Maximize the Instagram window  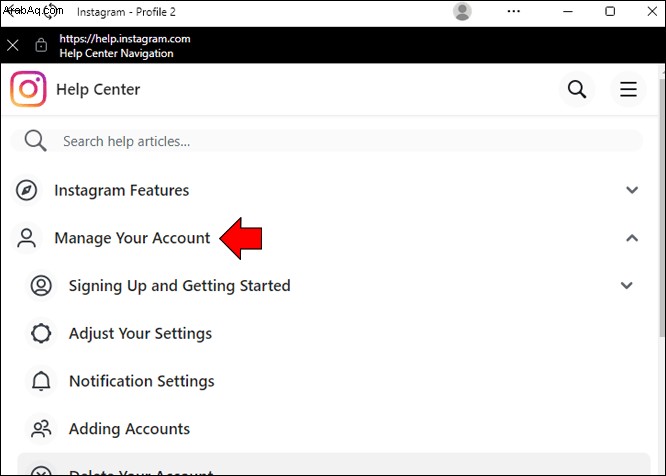coord(610,11)
